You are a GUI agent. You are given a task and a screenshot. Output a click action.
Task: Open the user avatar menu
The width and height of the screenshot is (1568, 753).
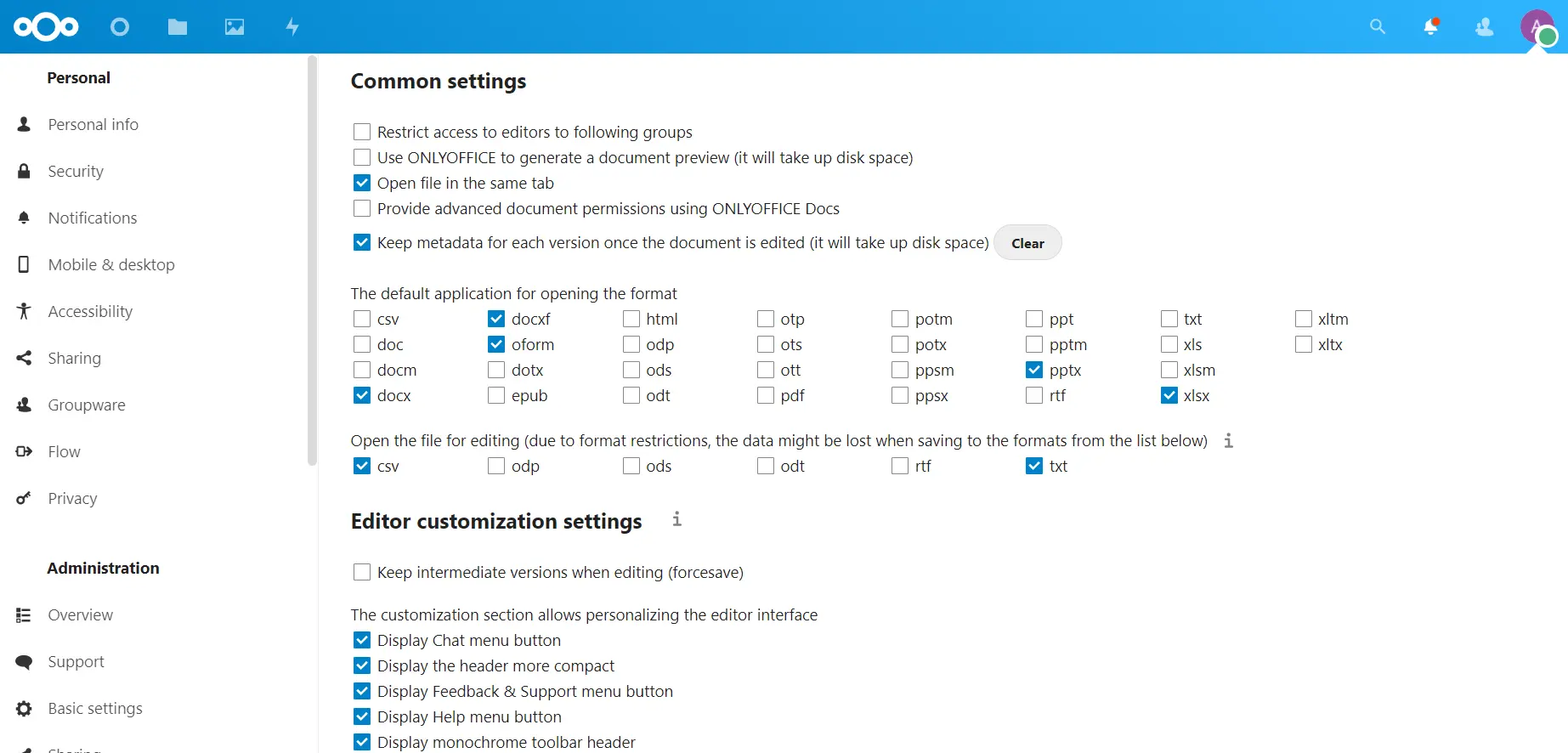click(x=1537, y=27)
